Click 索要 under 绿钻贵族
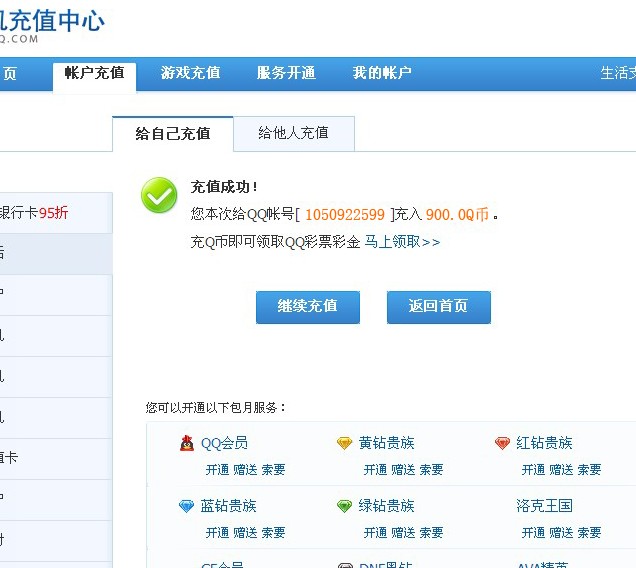Image resolution: width=636 pixels, height=568 pixels. click(431, 533)
